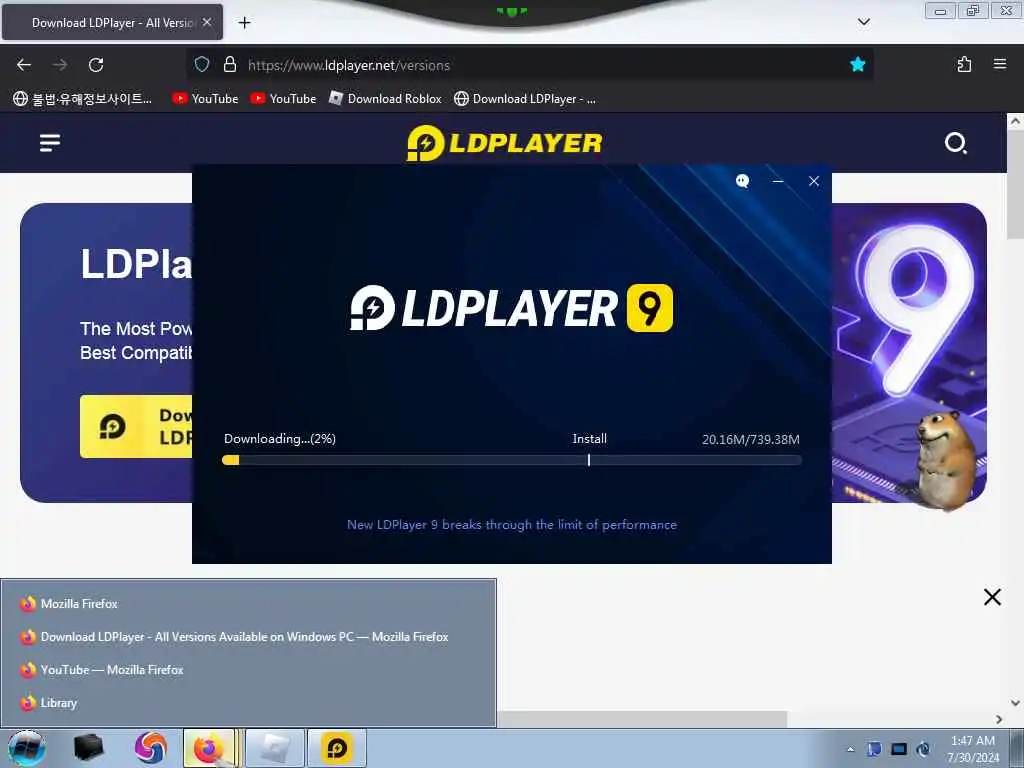Select the Download LDPlayer - All Versions tab
Viewport: 1024px width, 768px height.
112,22
